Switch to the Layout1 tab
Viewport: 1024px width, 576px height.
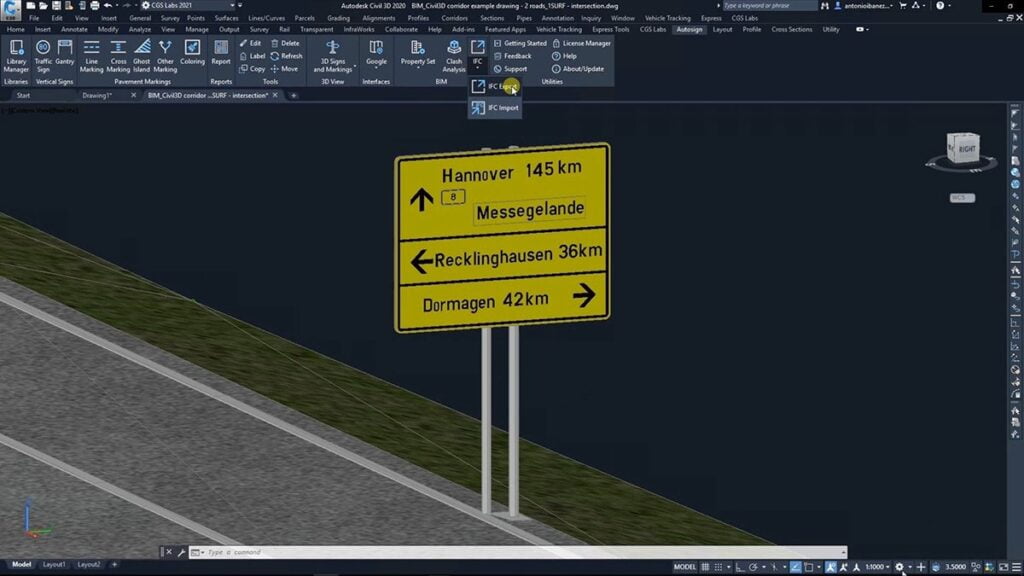tap(54, 565)
